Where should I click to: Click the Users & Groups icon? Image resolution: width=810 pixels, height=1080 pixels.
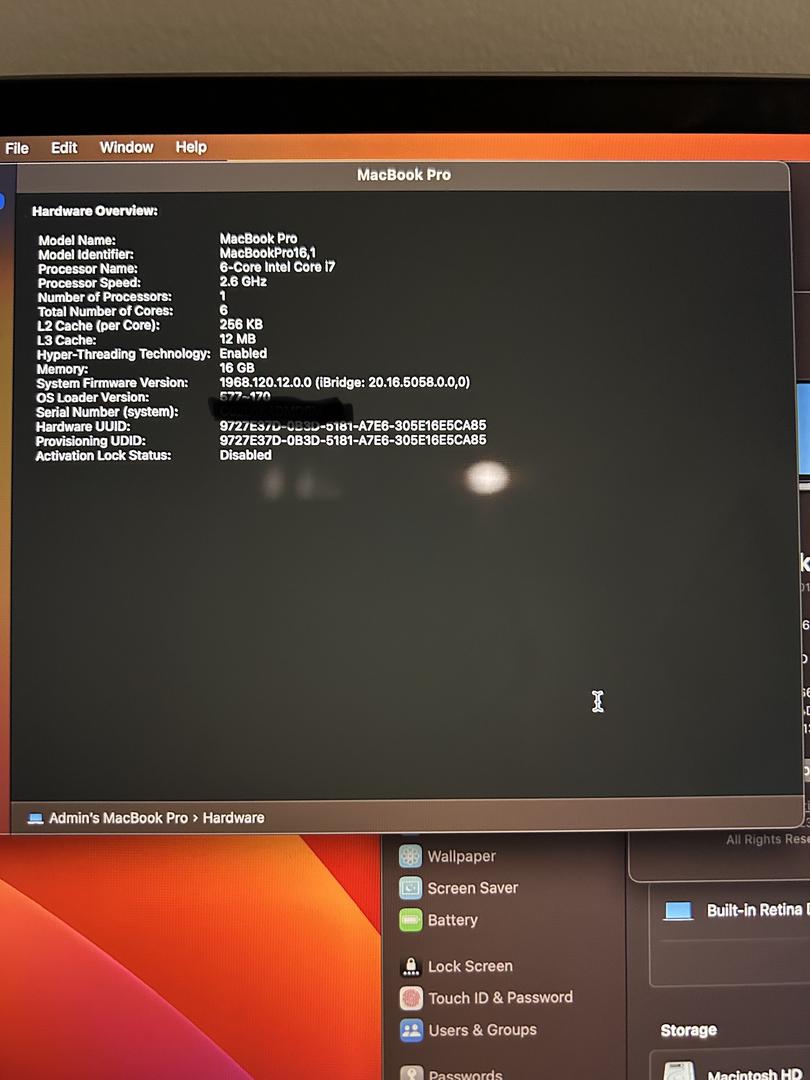coord(411,1030)
